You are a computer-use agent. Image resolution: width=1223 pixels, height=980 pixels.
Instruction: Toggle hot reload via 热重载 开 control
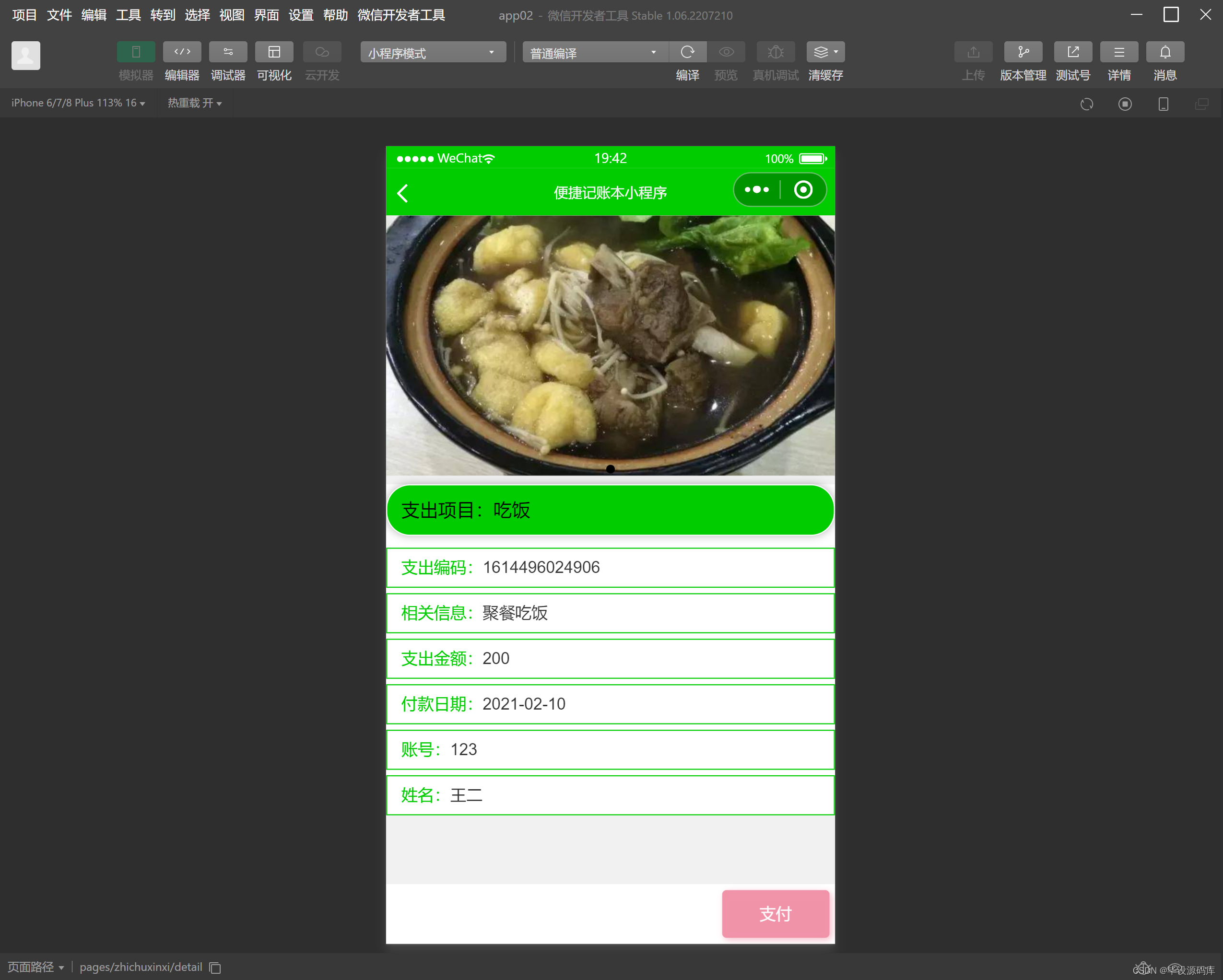tap(195, 103)
